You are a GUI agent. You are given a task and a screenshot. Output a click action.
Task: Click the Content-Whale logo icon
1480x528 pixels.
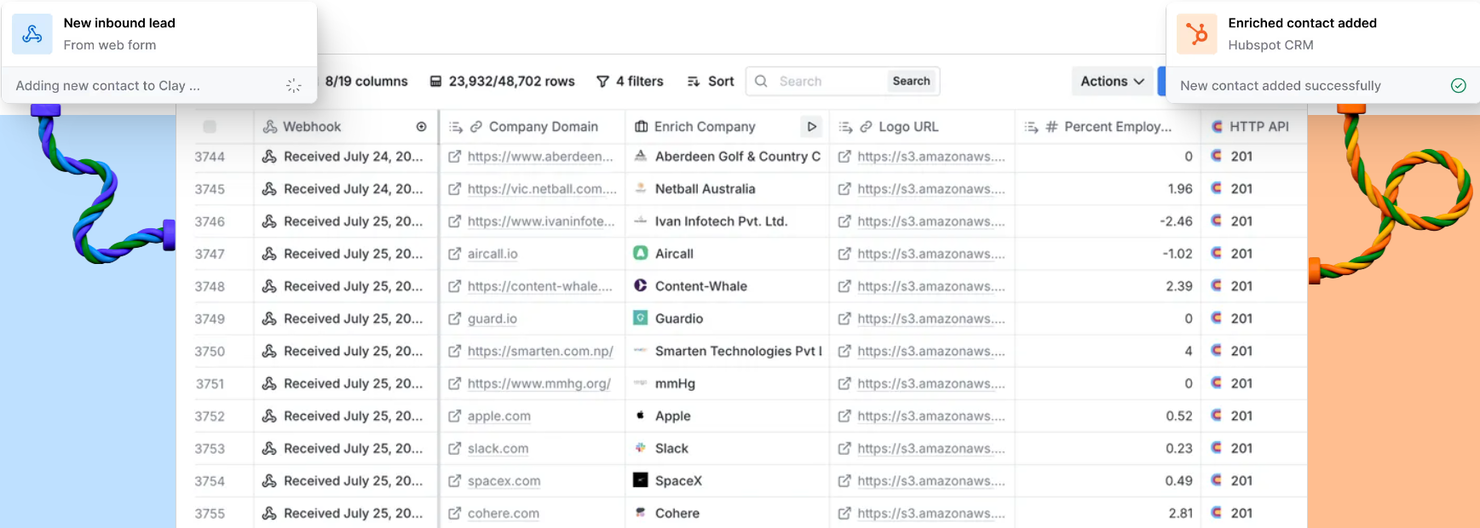[641, 286]
